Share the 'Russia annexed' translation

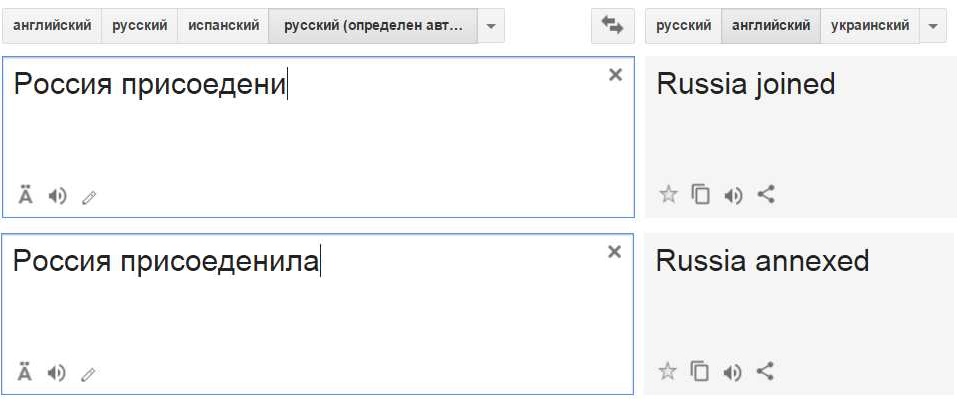(766, 372)
